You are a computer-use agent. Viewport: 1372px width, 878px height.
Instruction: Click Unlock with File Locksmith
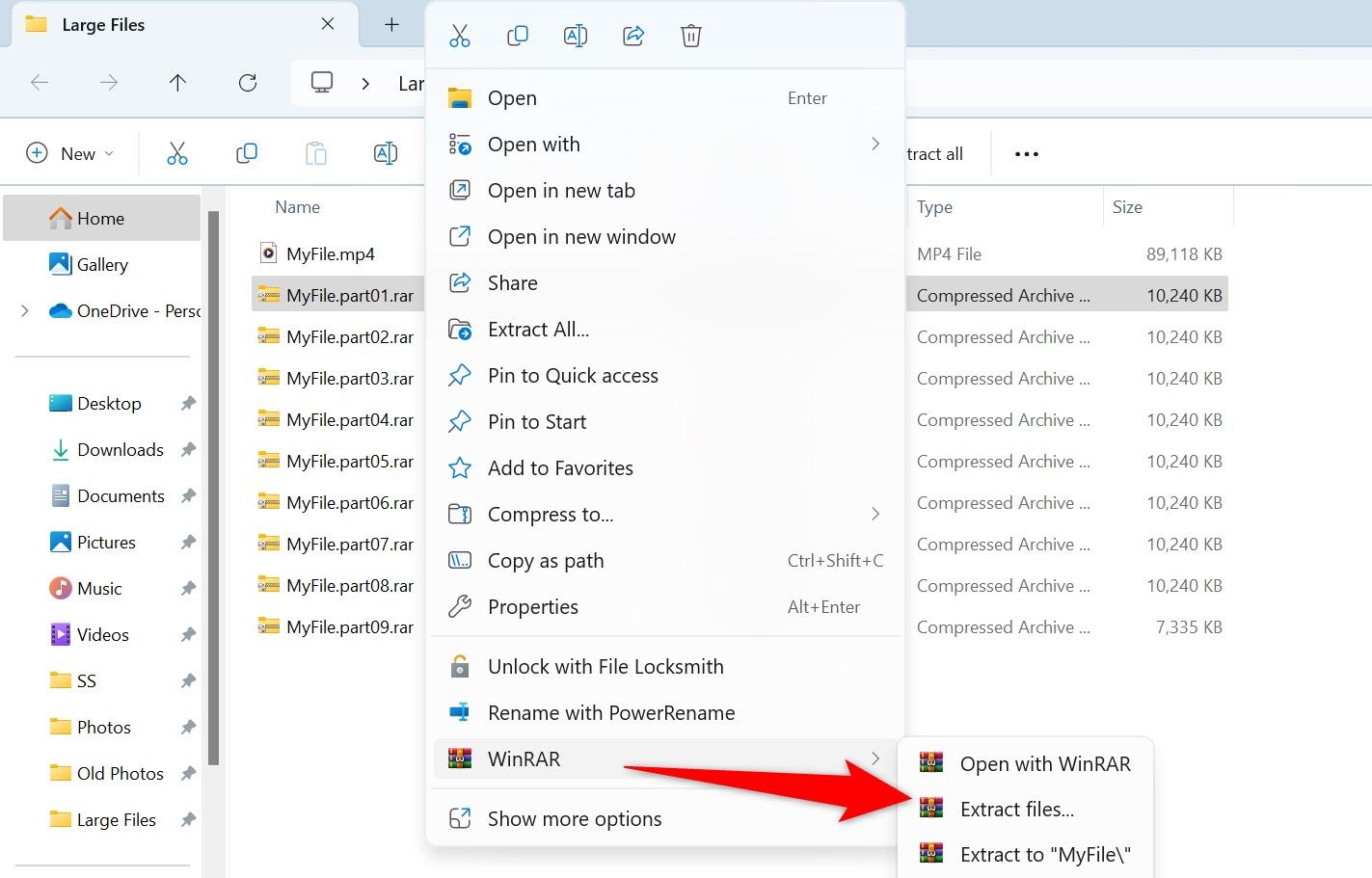point(606,666)
